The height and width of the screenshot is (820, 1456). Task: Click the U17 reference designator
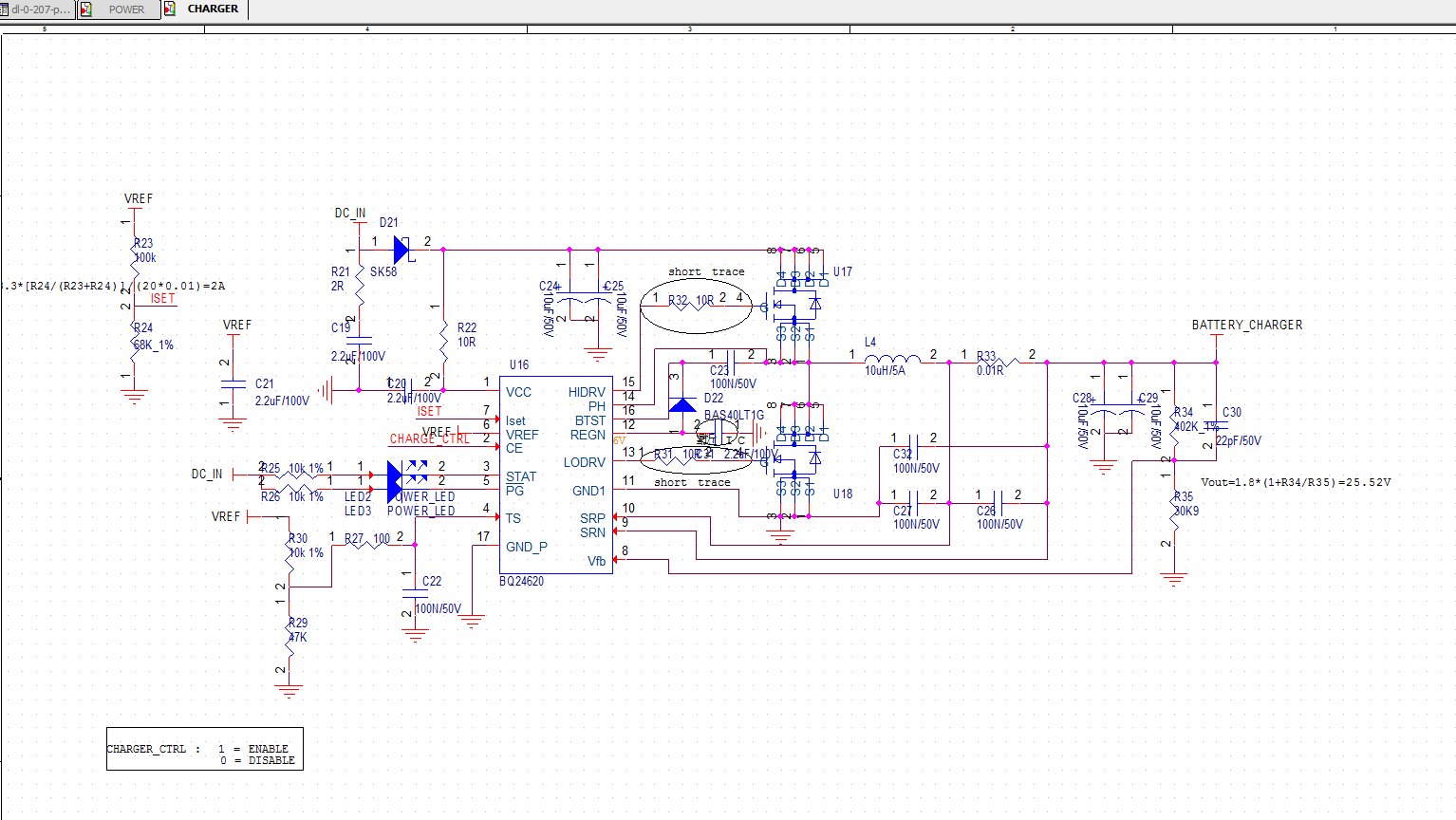[843, 271]
